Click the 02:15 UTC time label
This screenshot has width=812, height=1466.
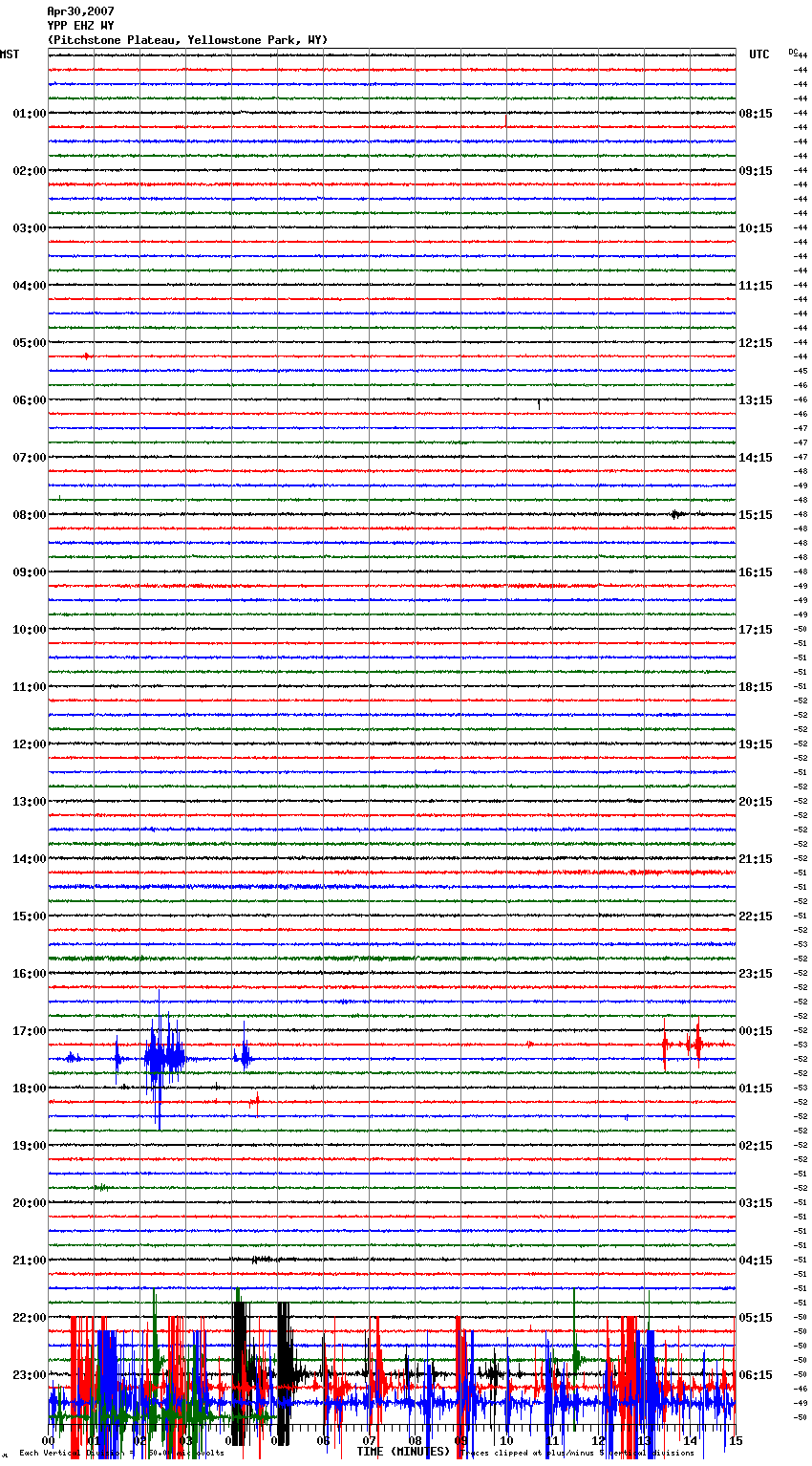756,1146
